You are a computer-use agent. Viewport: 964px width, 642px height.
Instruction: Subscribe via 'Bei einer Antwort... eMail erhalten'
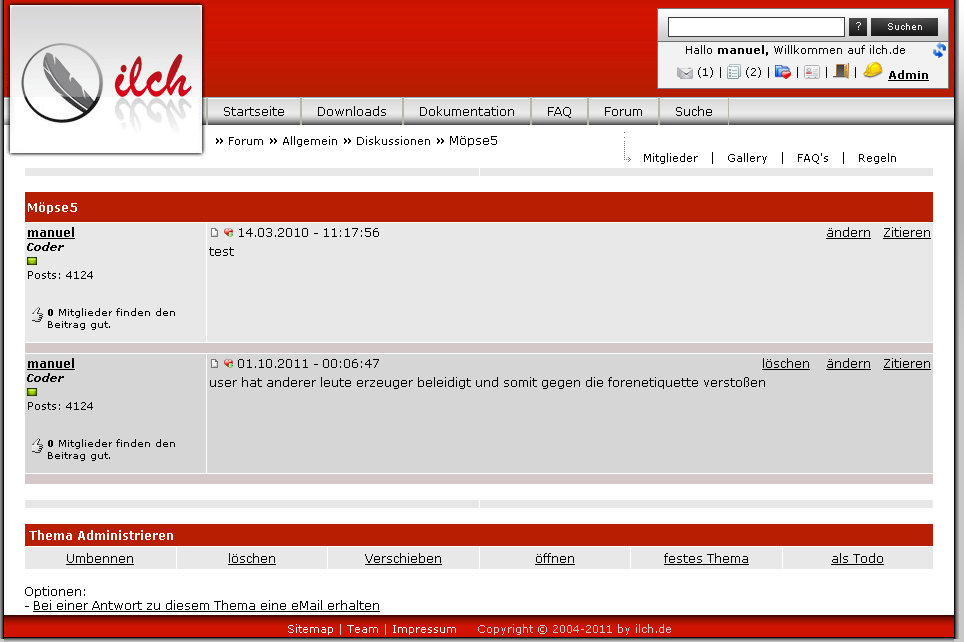point(206,605)
